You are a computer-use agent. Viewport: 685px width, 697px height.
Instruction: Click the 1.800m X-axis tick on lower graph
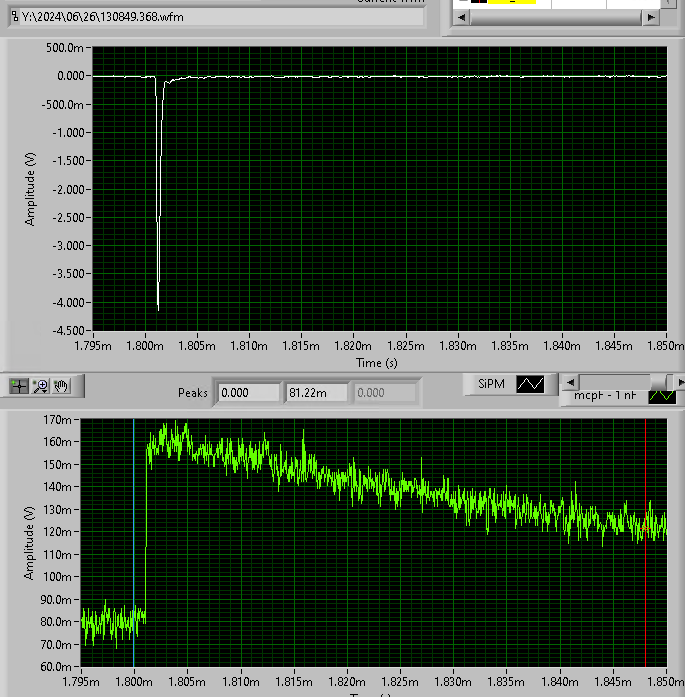pyautogui.click(x=134, y=682)
